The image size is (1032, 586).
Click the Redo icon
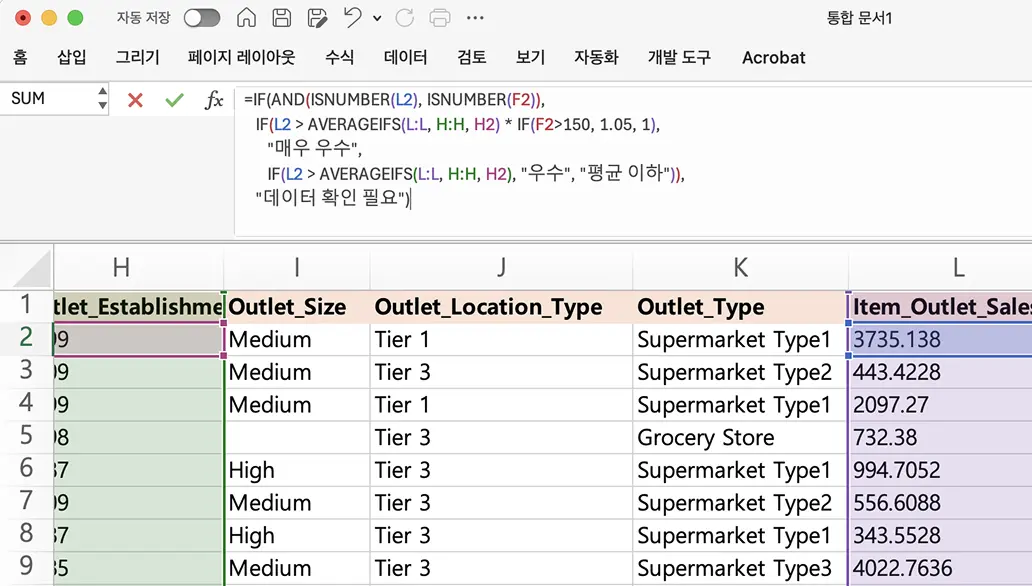tap(405, 18)
